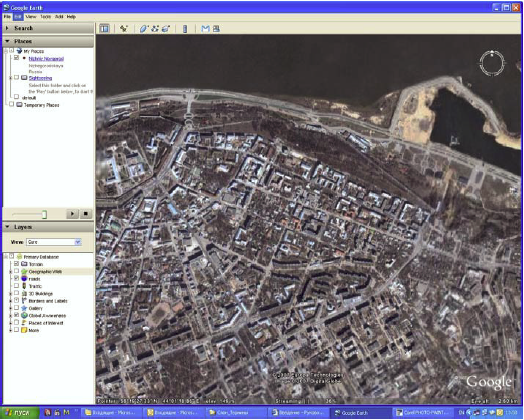This screenshot has height=420, width=524.
Task: Expand the Geographic Web layer node
Action: coord(11,271)
